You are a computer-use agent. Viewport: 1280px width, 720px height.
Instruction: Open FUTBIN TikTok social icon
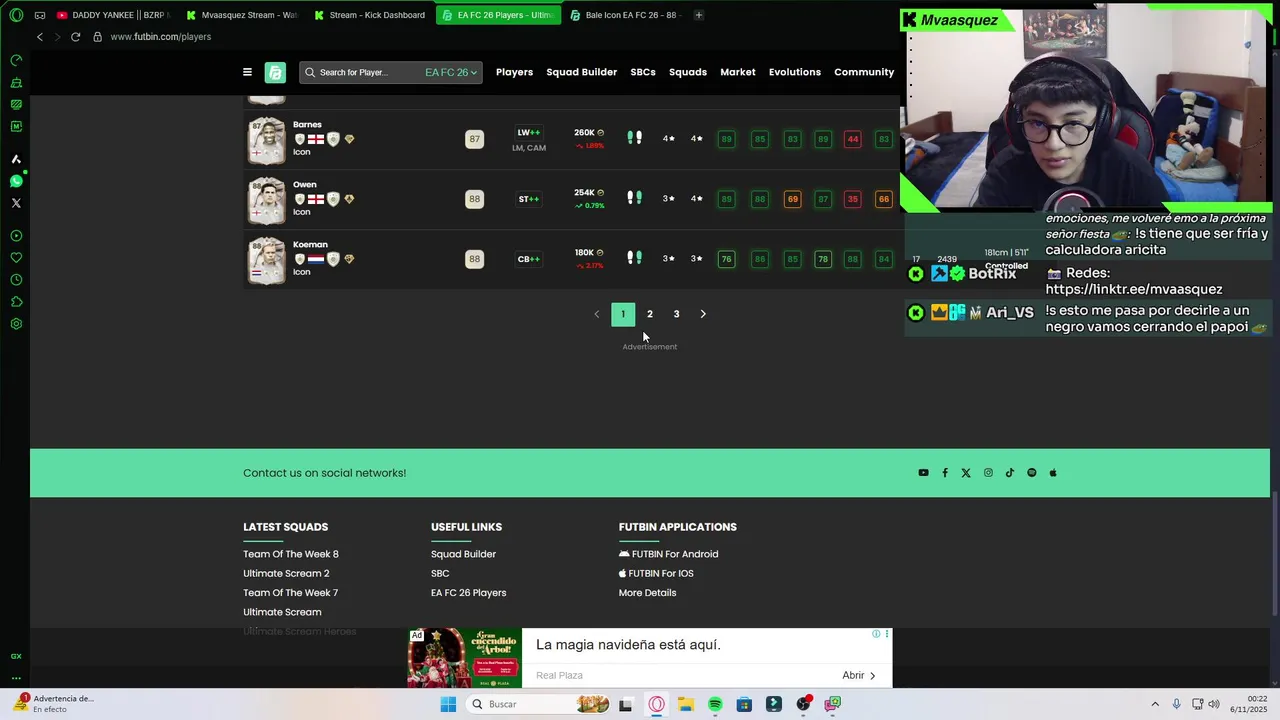(1010, 473)
